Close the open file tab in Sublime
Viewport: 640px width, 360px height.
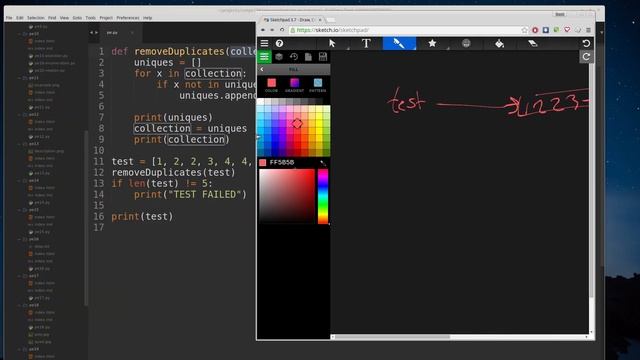(x=132, y=33)
